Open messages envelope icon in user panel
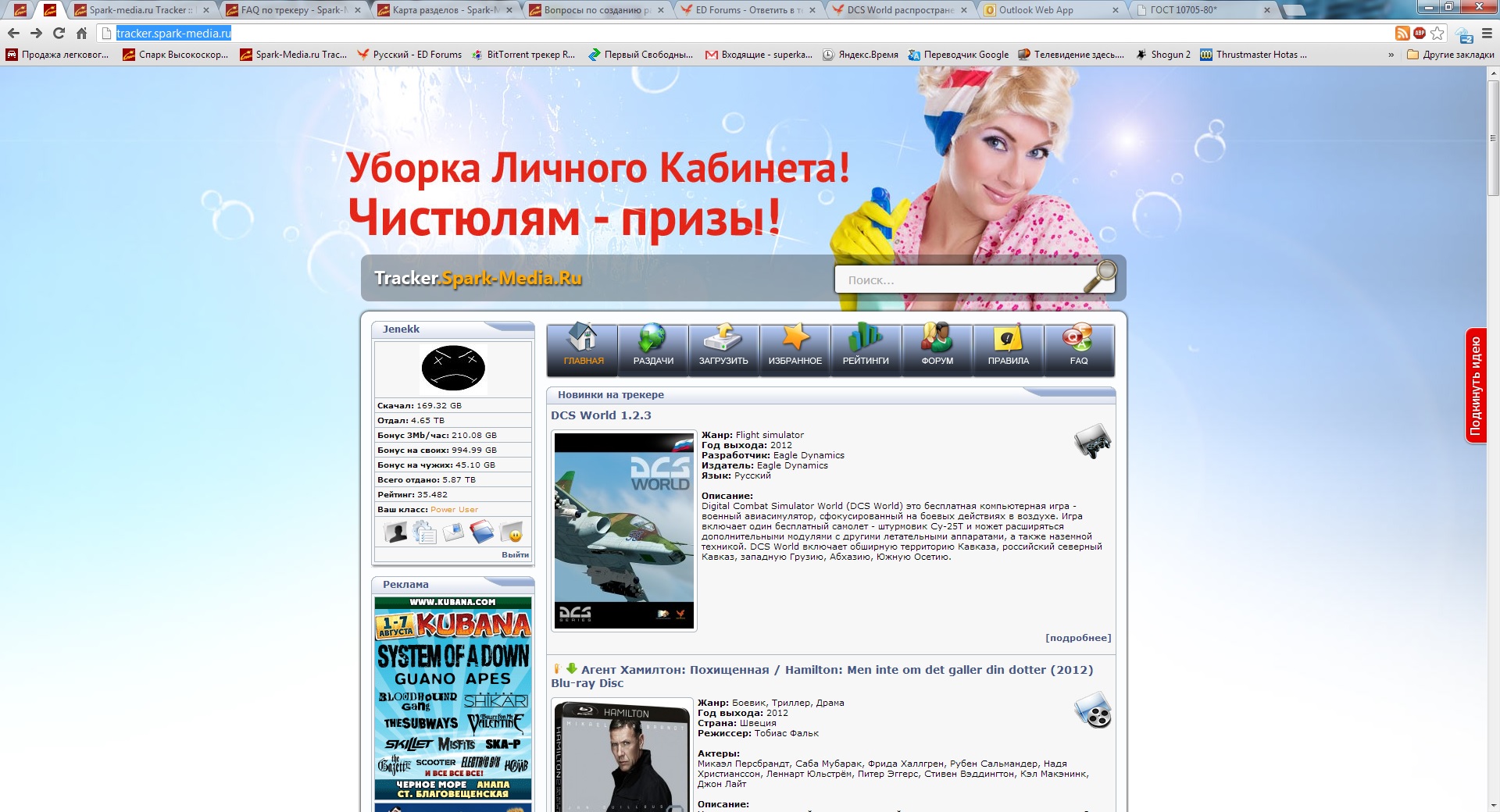Screen dimensions: 1500x812 coord(453,532)
